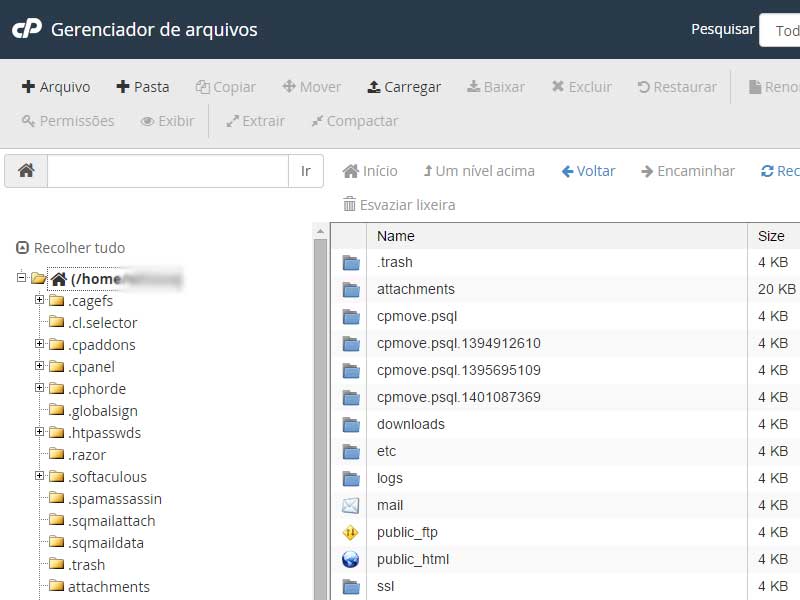Click folder icon of attachments row

coord(351,290)
